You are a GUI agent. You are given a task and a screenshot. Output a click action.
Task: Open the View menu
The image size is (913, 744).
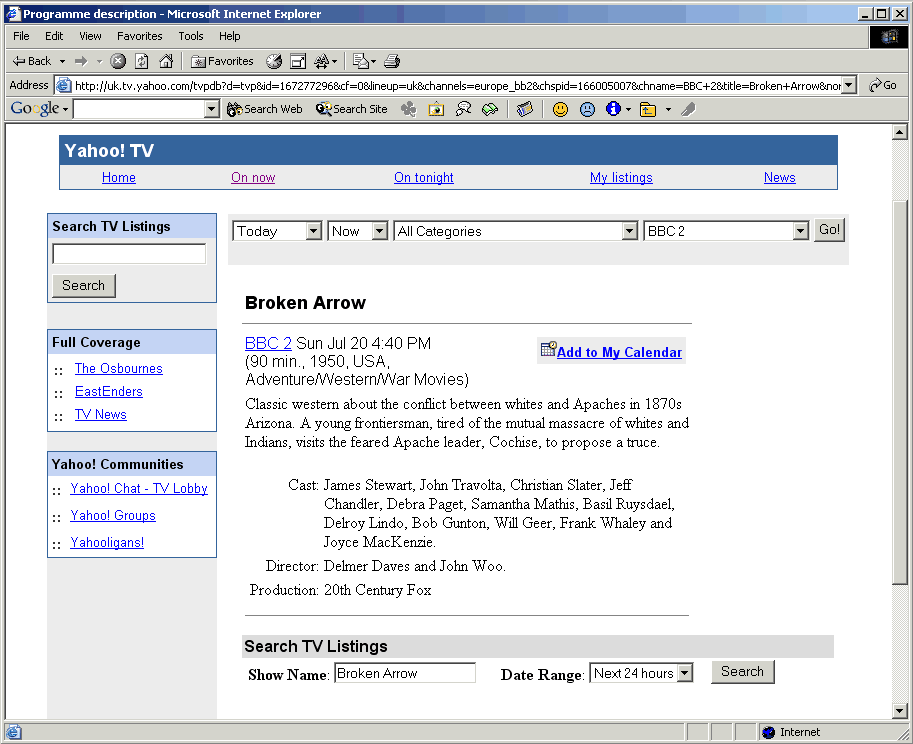90,36
